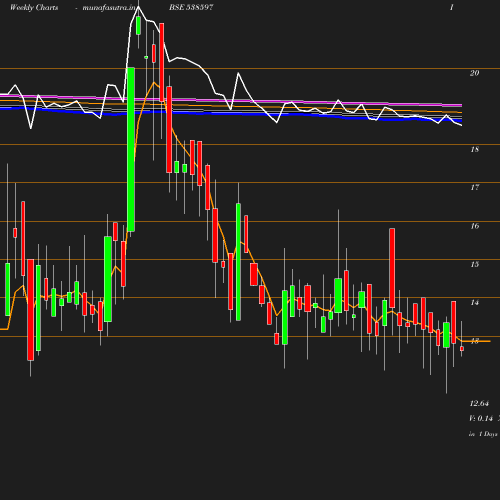The width and height of the screenshot is (500, 500).
Task: Click the volume reading 'V: 0.14'
Action: pos(481,418)
